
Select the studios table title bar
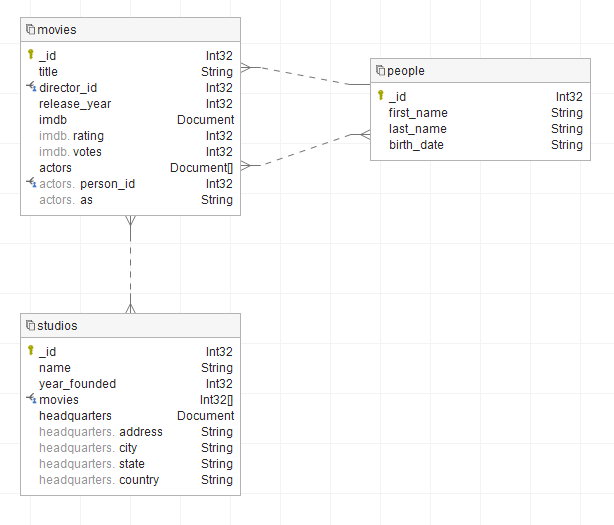(130, 325)
